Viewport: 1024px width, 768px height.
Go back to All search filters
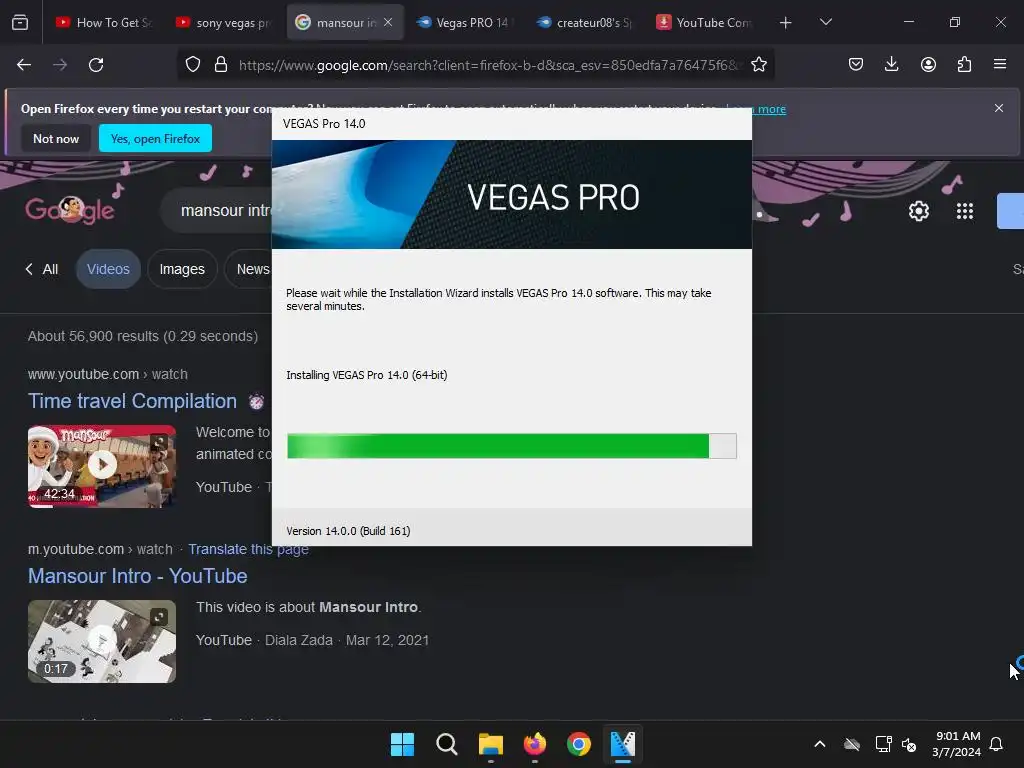tap(42, 269)
